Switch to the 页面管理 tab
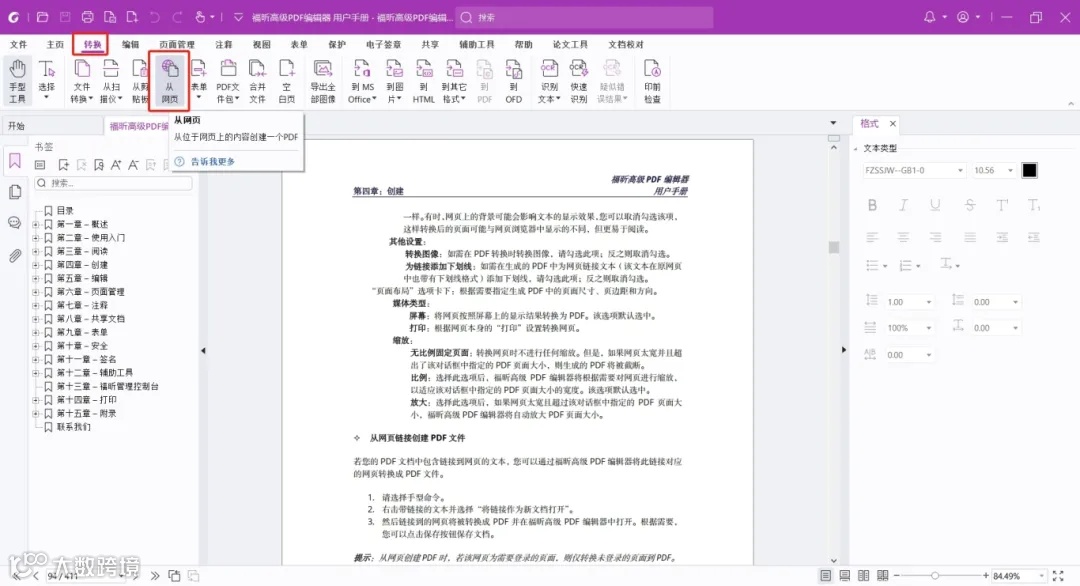 177,44
